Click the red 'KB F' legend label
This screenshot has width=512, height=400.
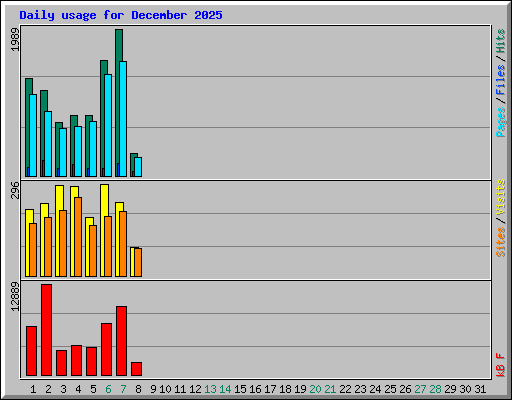pyautogui.click(x=501, y=365)
